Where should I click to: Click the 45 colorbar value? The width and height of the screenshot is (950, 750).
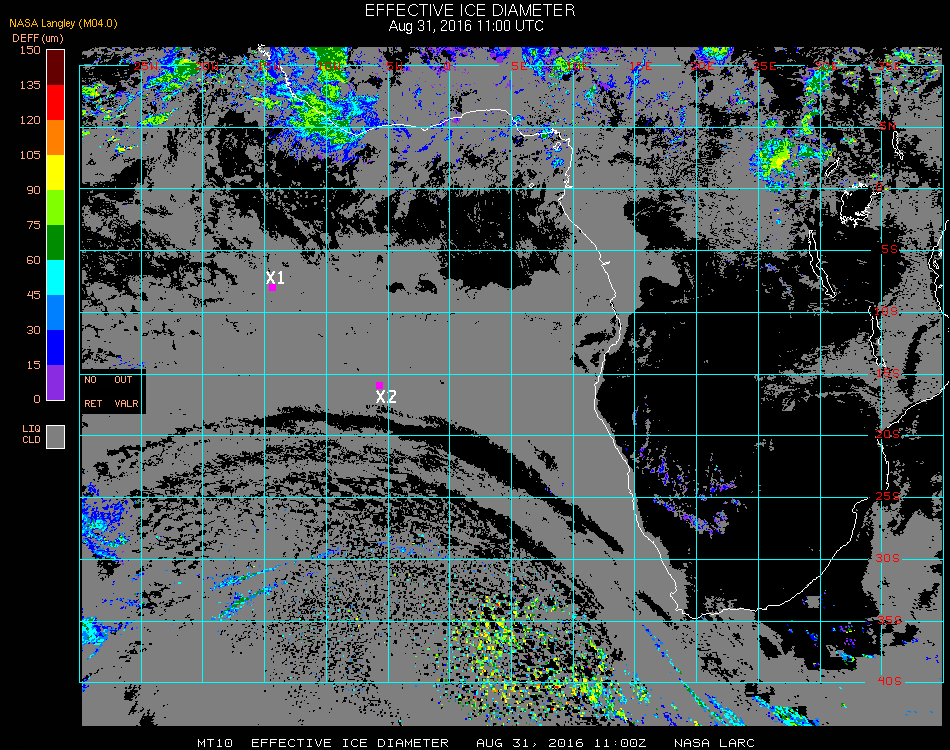click(x=33, y=295)
